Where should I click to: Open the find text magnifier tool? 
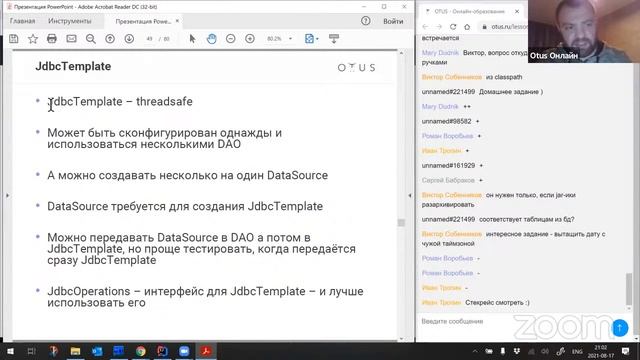coord(91,39)
